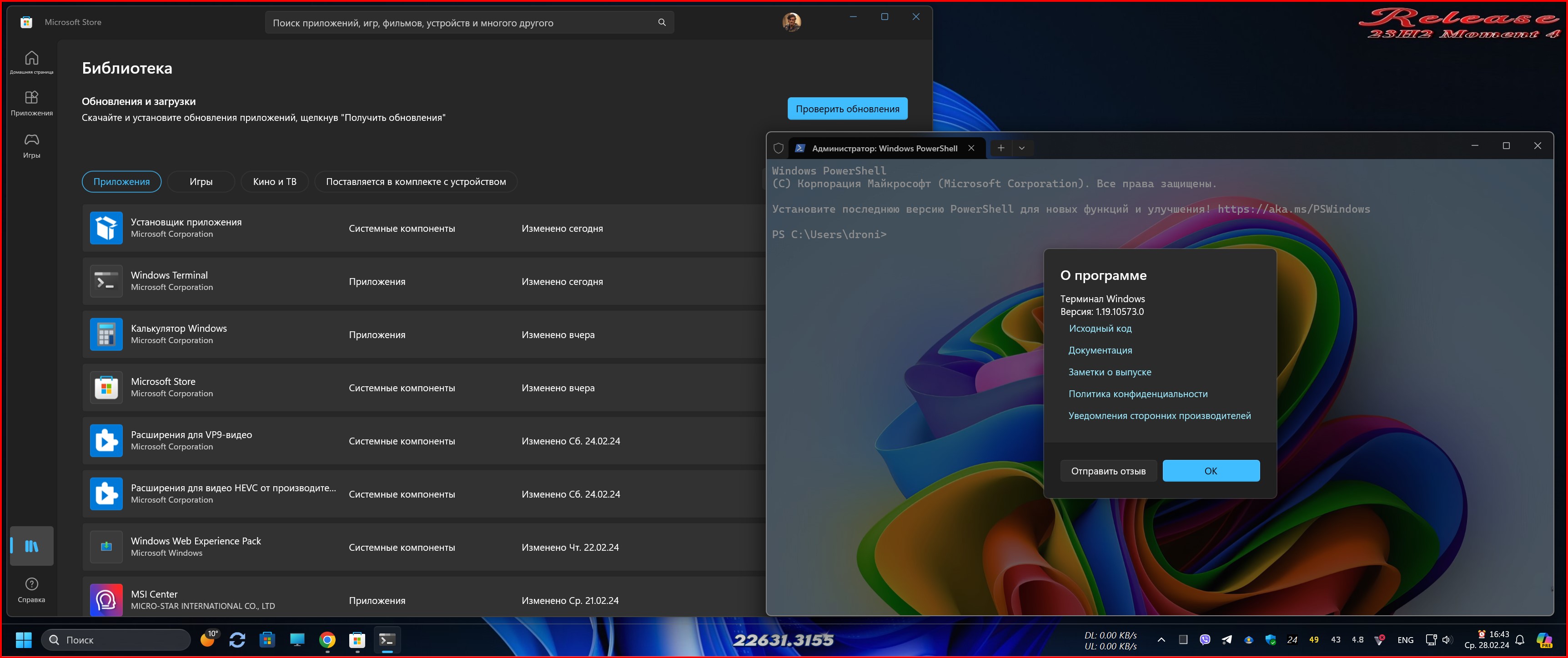Select the 'Included with device' filter
Viewport: 1568px width, 658px height.
(x=416, y=181)
